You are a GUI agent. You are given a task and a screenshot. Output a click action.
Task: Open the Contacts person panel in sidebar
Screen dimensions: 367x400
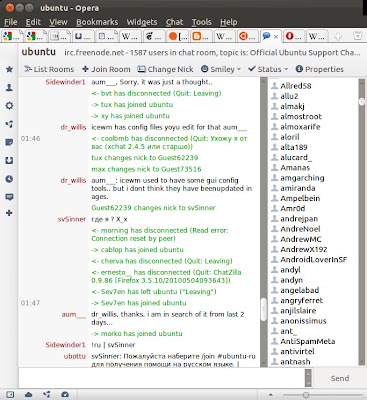(x=9, y=87)
